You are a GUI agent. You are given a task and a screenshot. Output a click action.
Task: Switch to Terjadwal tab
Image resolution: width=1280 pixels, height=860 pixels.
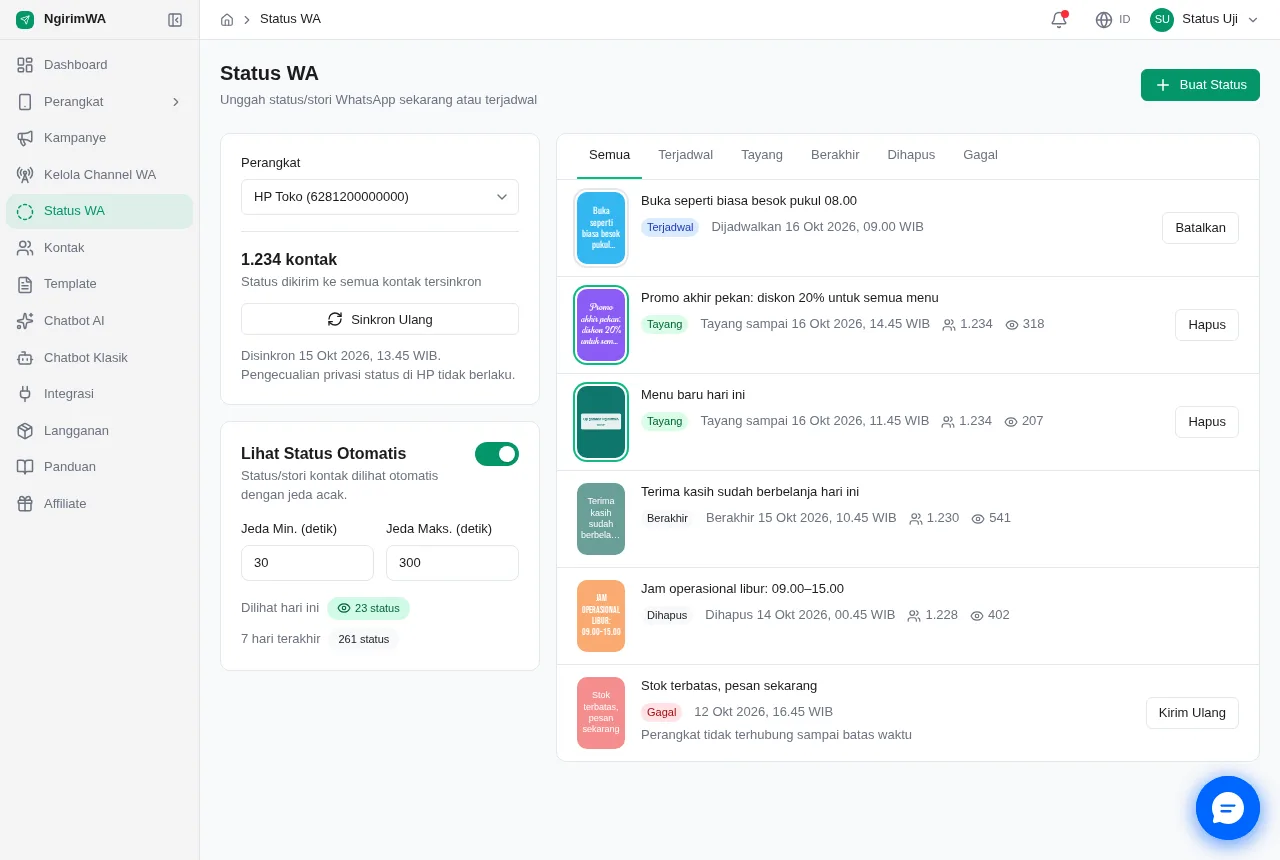[685, 155]
